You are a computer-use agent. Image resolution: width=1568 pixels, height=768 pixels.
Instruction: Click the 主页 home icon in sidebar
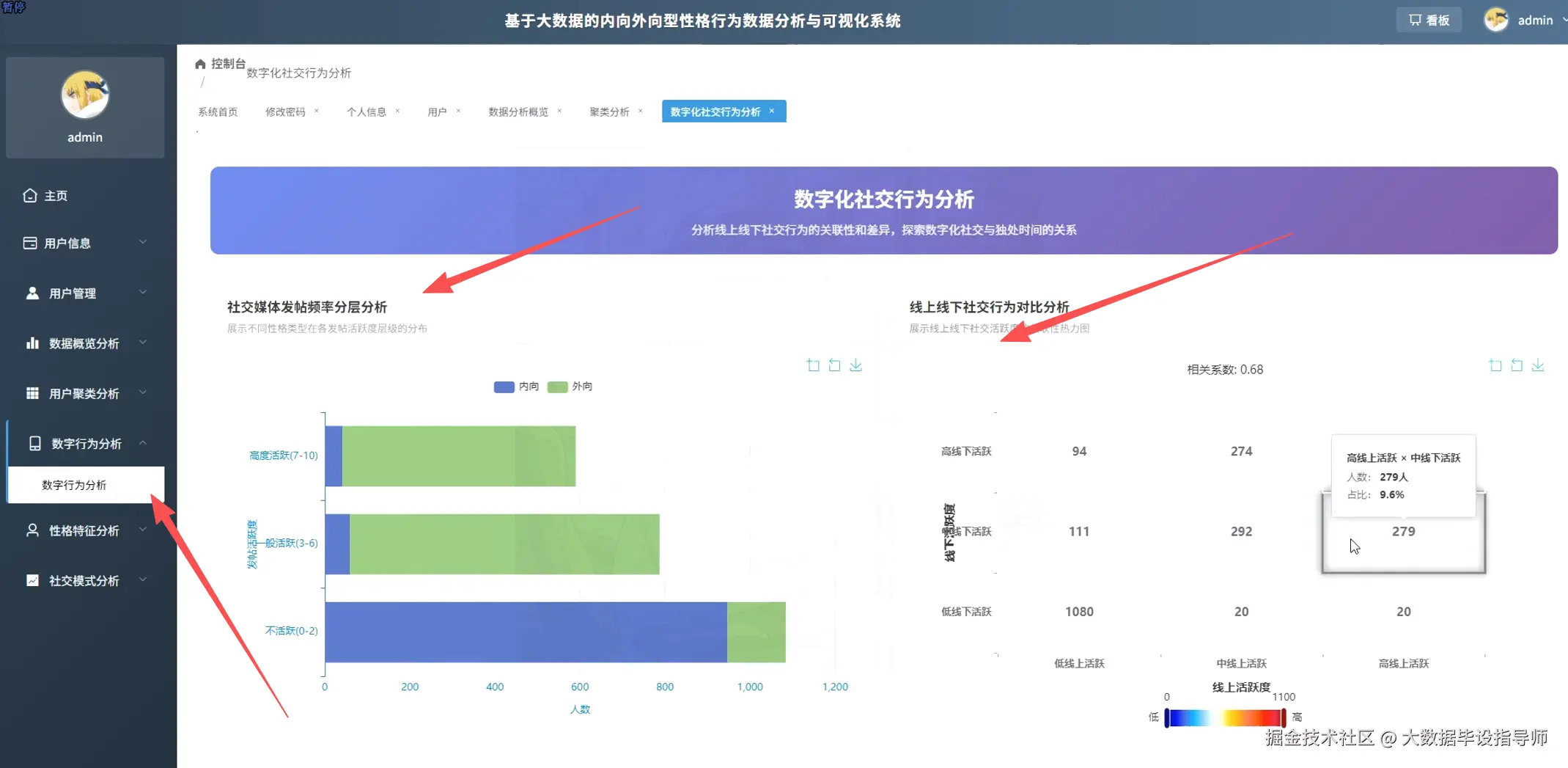30,195
